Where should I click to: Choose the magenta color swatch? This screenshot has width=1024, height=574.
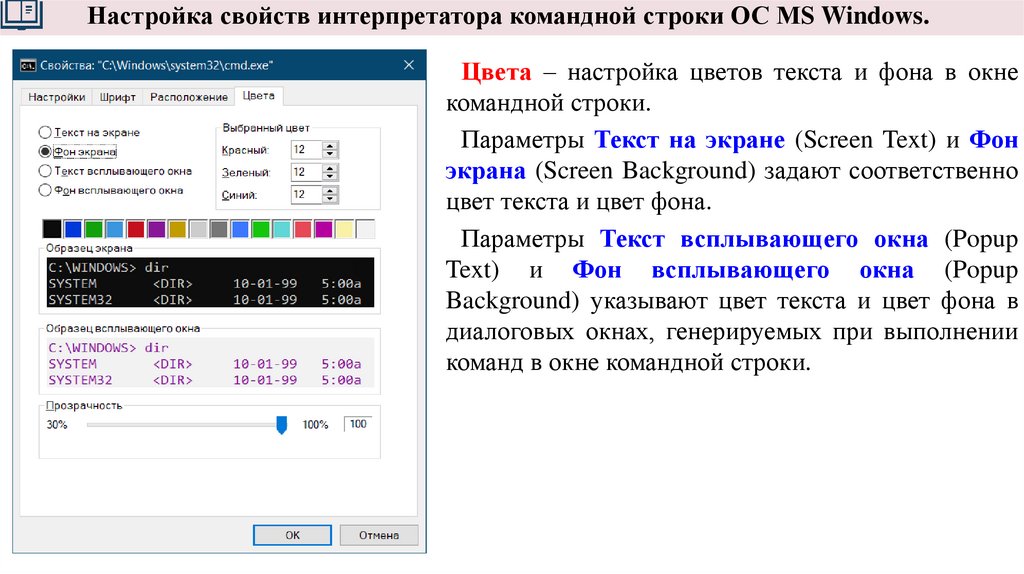pos(324,229)
